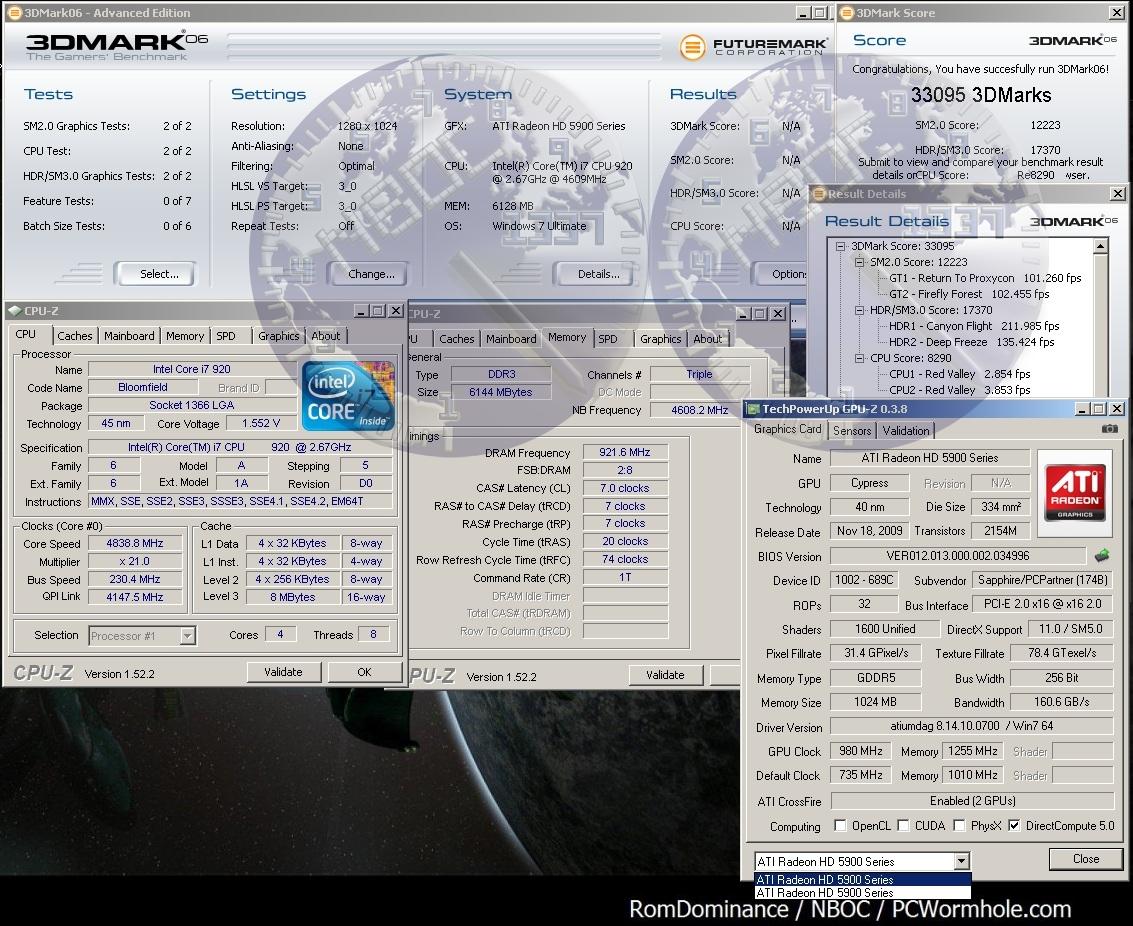Viewport: 1133px width, 926px height.
Task: Open Graphics tab in second CPU-Z window
Action: tap(660, 339)
